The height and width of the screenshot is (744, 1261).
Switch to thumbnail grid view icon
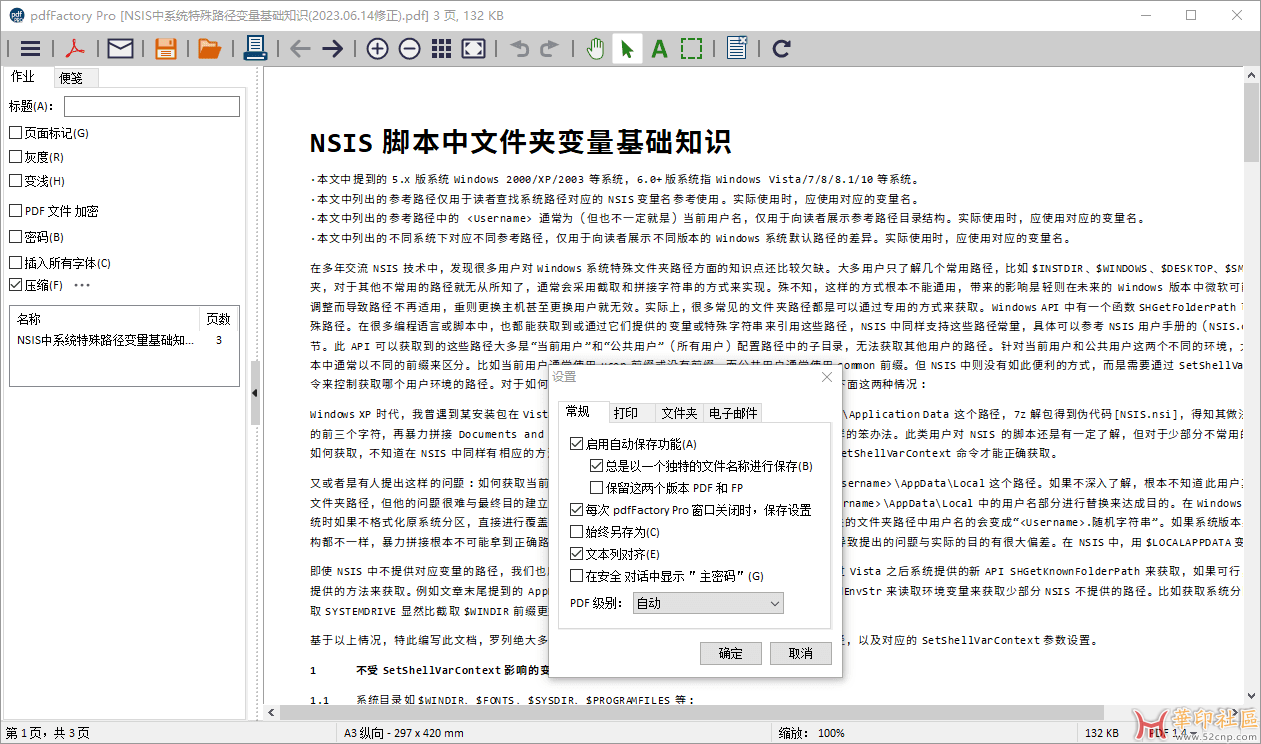point(441,48)
